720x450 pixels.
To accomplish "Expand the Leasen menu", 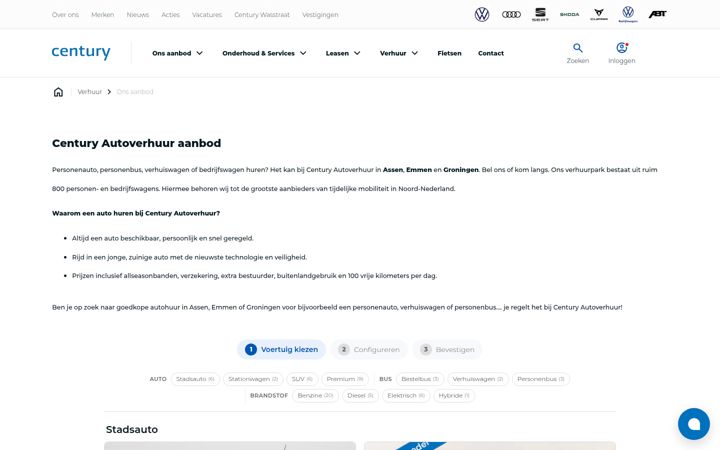I will tap(343, 53).
